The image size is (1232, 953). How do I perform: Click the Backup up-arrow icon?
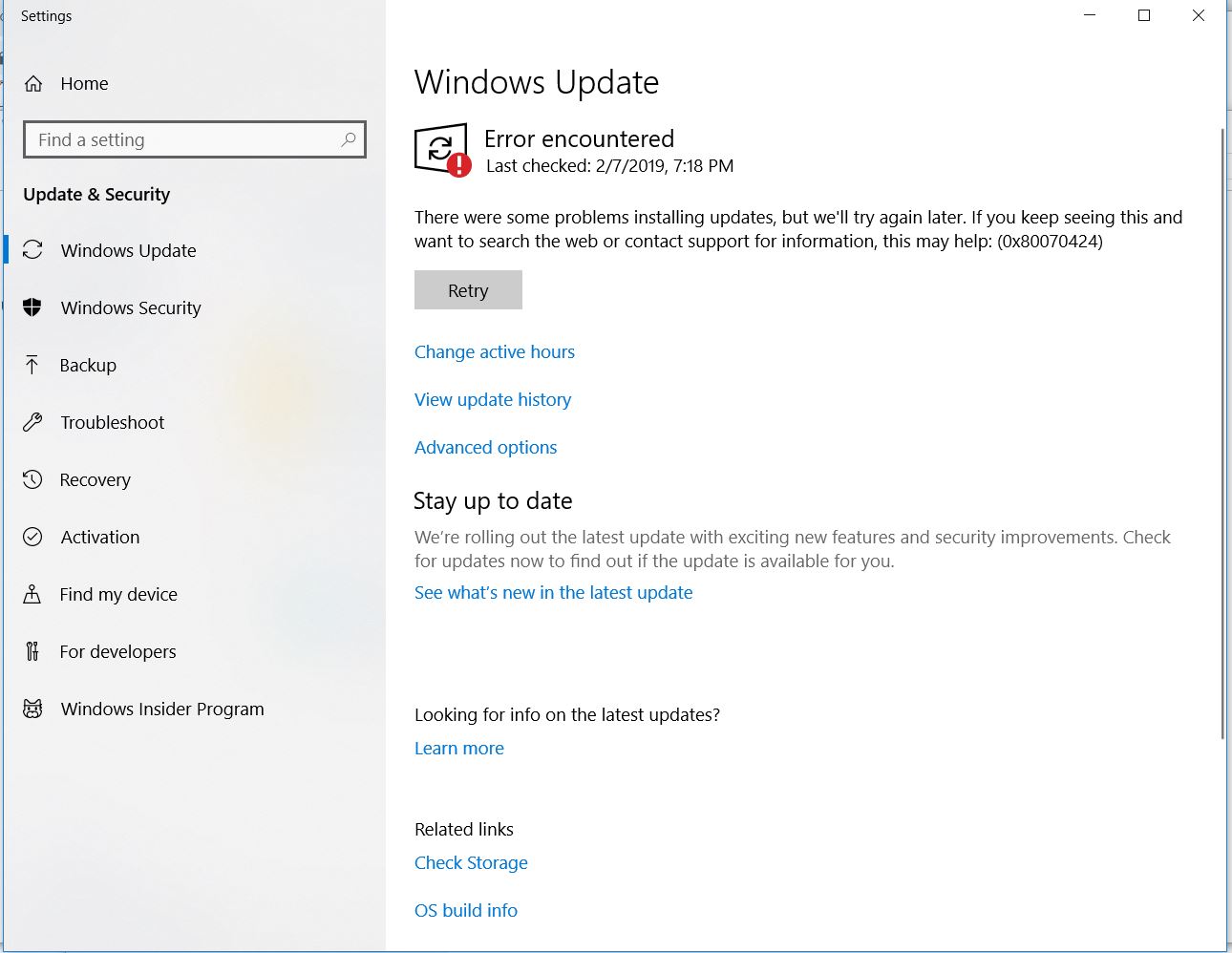coord(32,365)
